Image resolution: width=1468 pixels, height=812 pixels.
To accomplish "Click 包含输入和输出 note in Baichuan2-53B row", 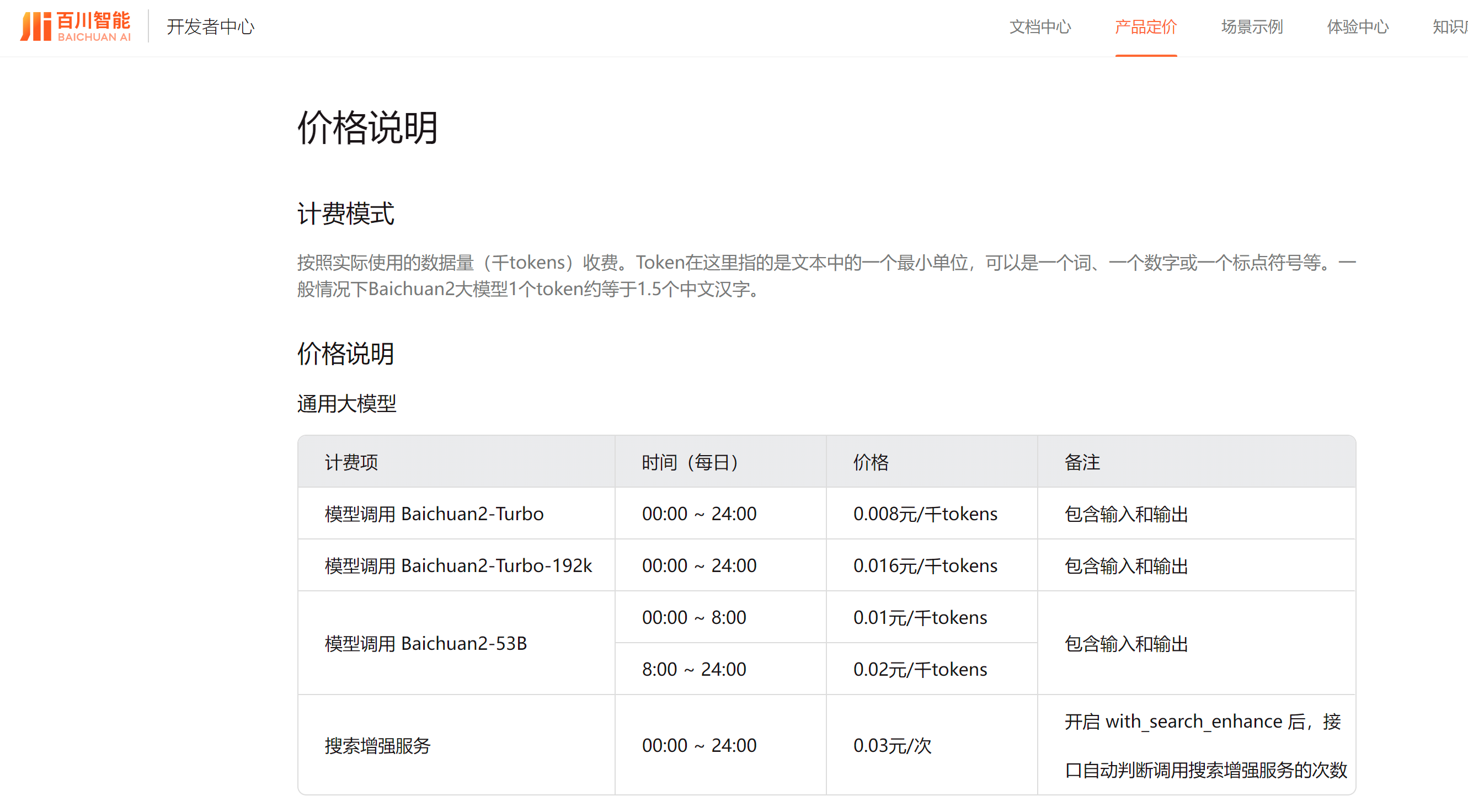I will (x=1126, y=643).
